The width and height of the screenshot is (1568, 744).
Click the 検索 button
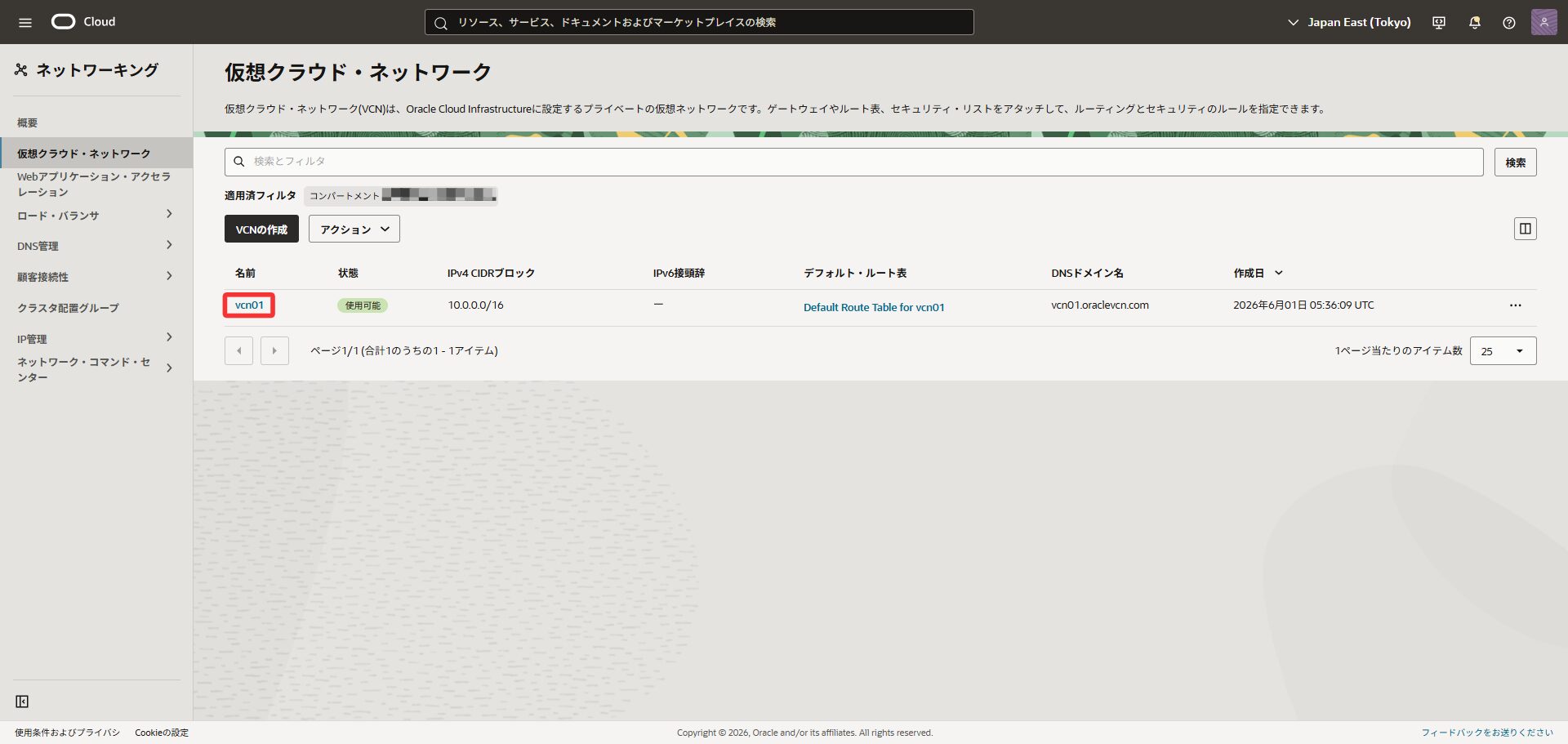point(1516,163)
